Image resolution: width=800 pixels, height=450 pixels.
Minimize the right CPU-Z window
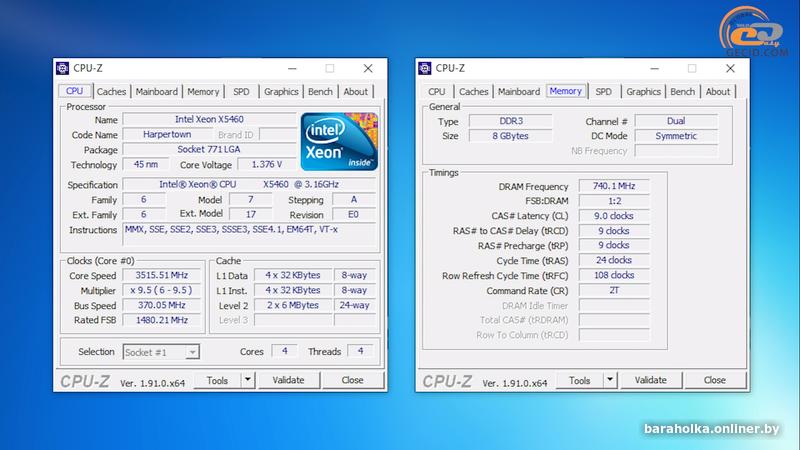655,68
